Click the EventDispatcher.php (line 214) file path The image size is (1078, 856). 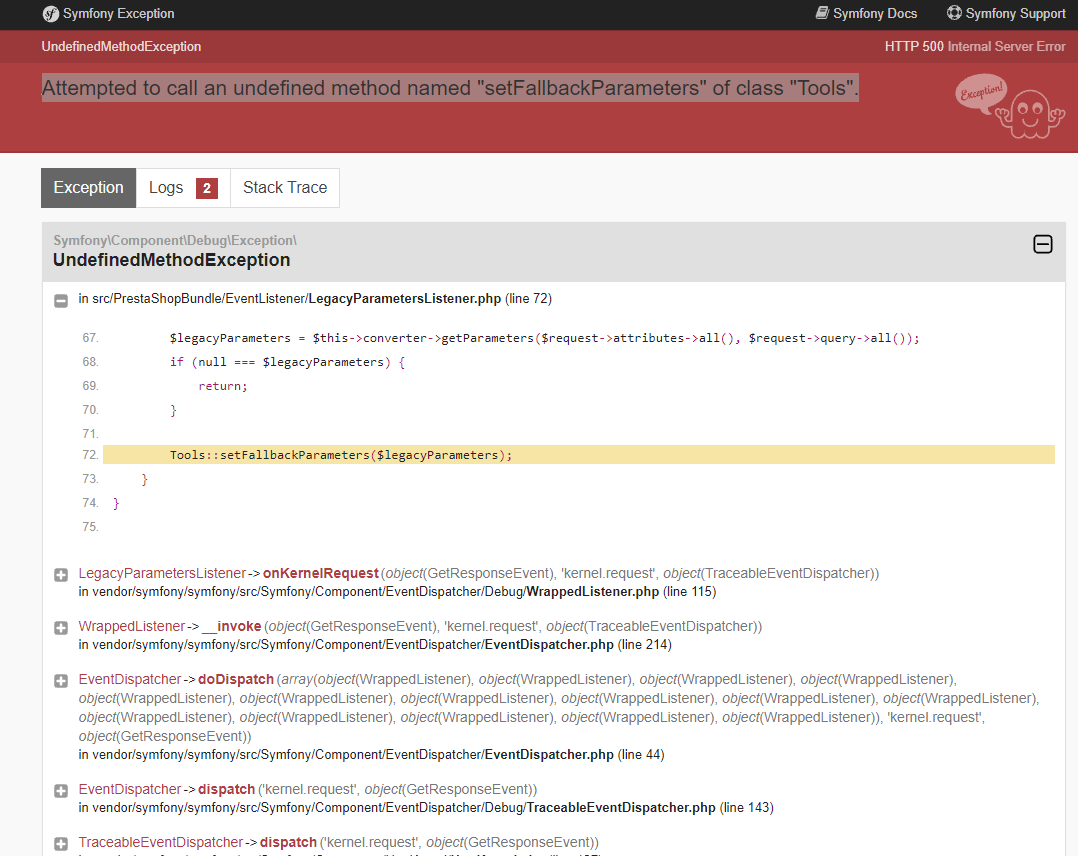pos(375,644)
